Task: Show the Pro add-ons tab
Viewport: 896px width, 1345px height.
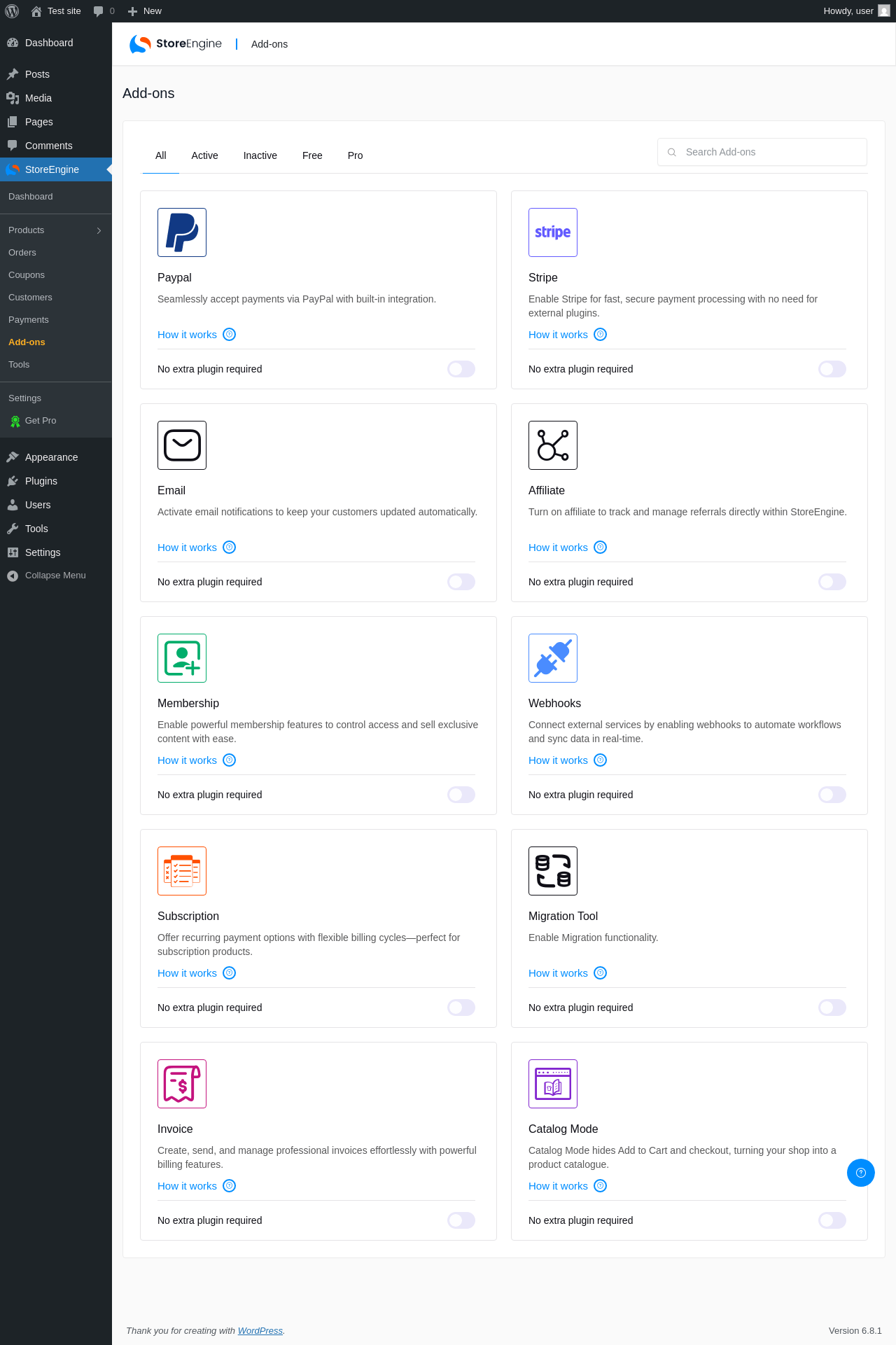Action: pyautogui.click(x=356, y=155)
